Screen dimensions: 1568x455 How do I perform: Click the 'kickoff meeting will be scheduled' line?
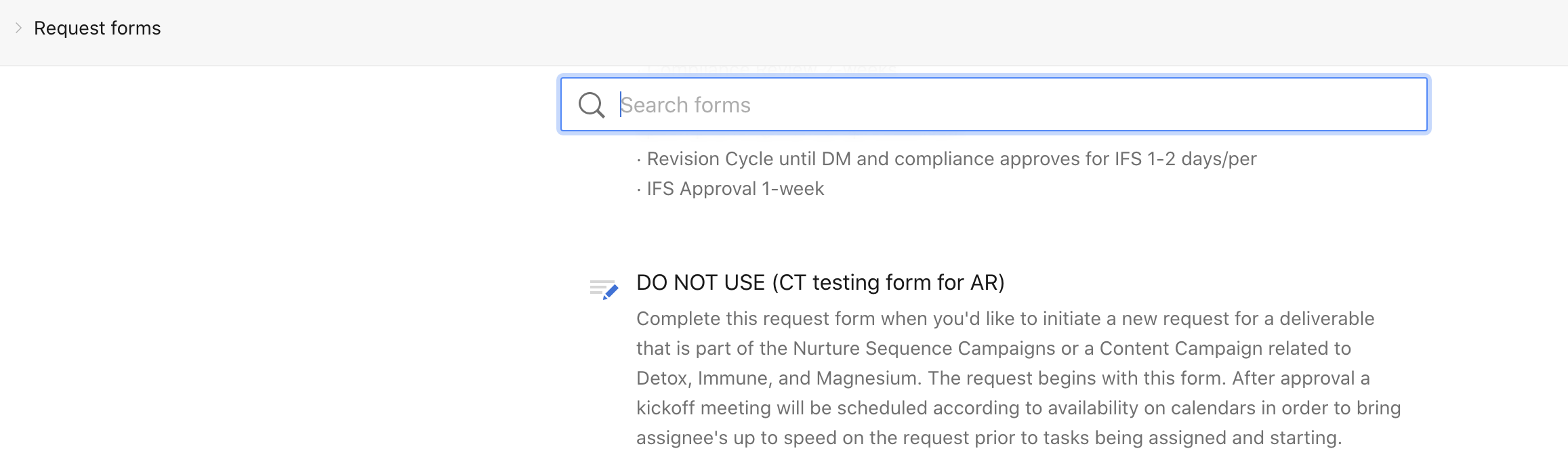pyautogui.click(x=1018, y=408)
